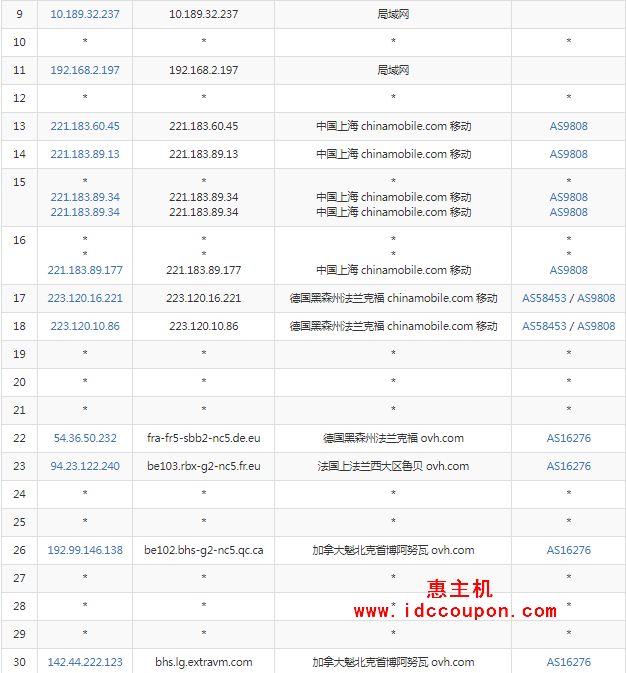Viewport: 626px width, 673px height.
Task: Click the AS9808 link in hop 13
Action: pos(568,127)
